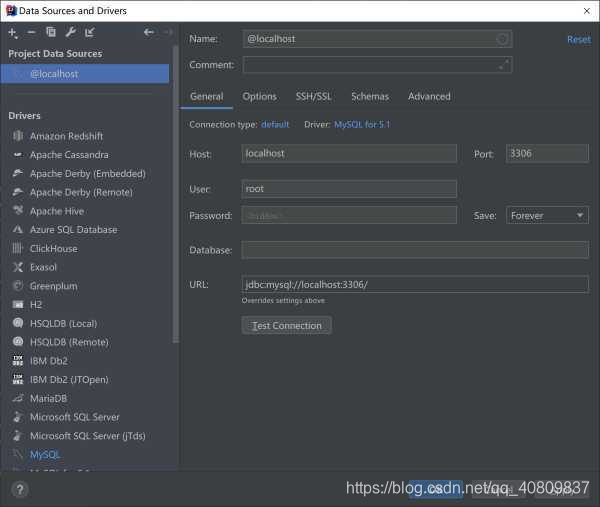Duplicate the selected data source

click(x=51, y=33)
